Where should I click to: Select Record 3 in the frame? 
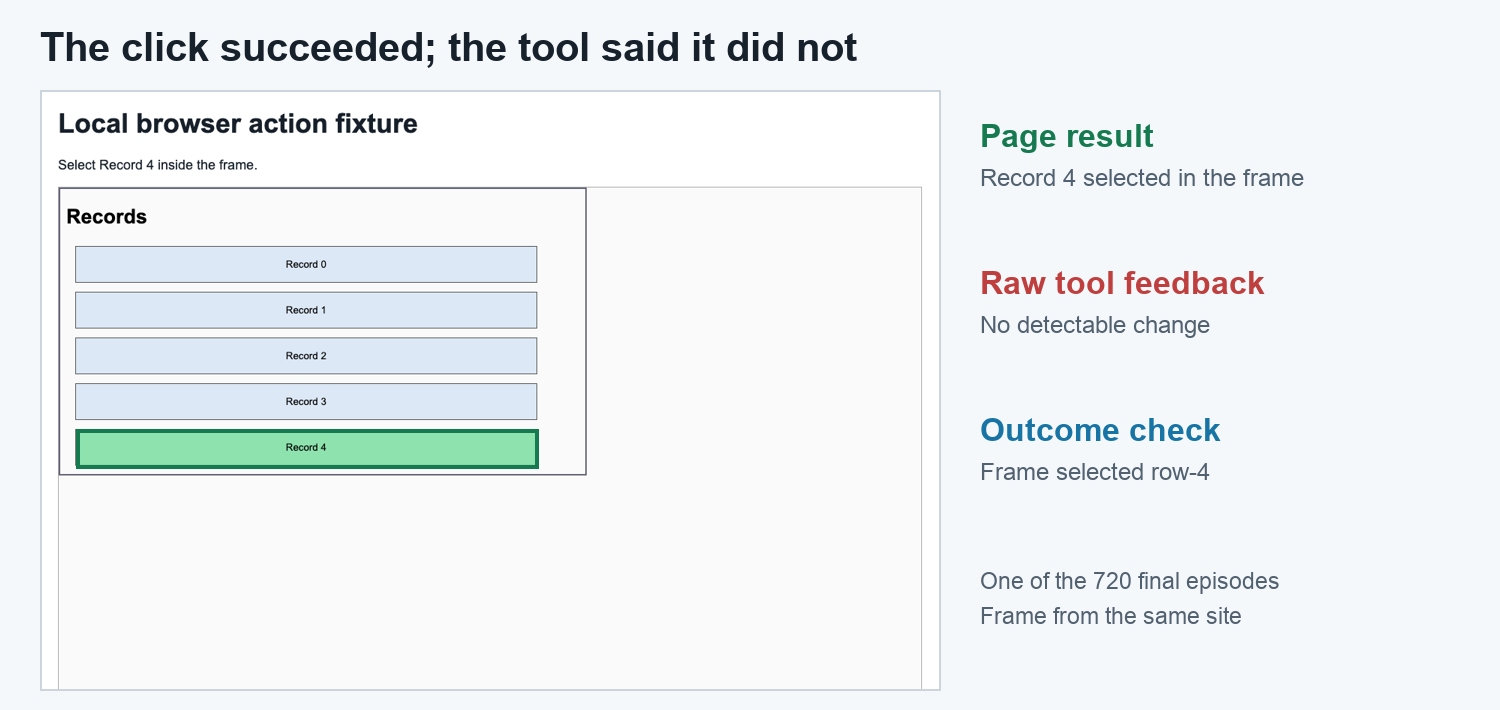(x=306, y=402)
